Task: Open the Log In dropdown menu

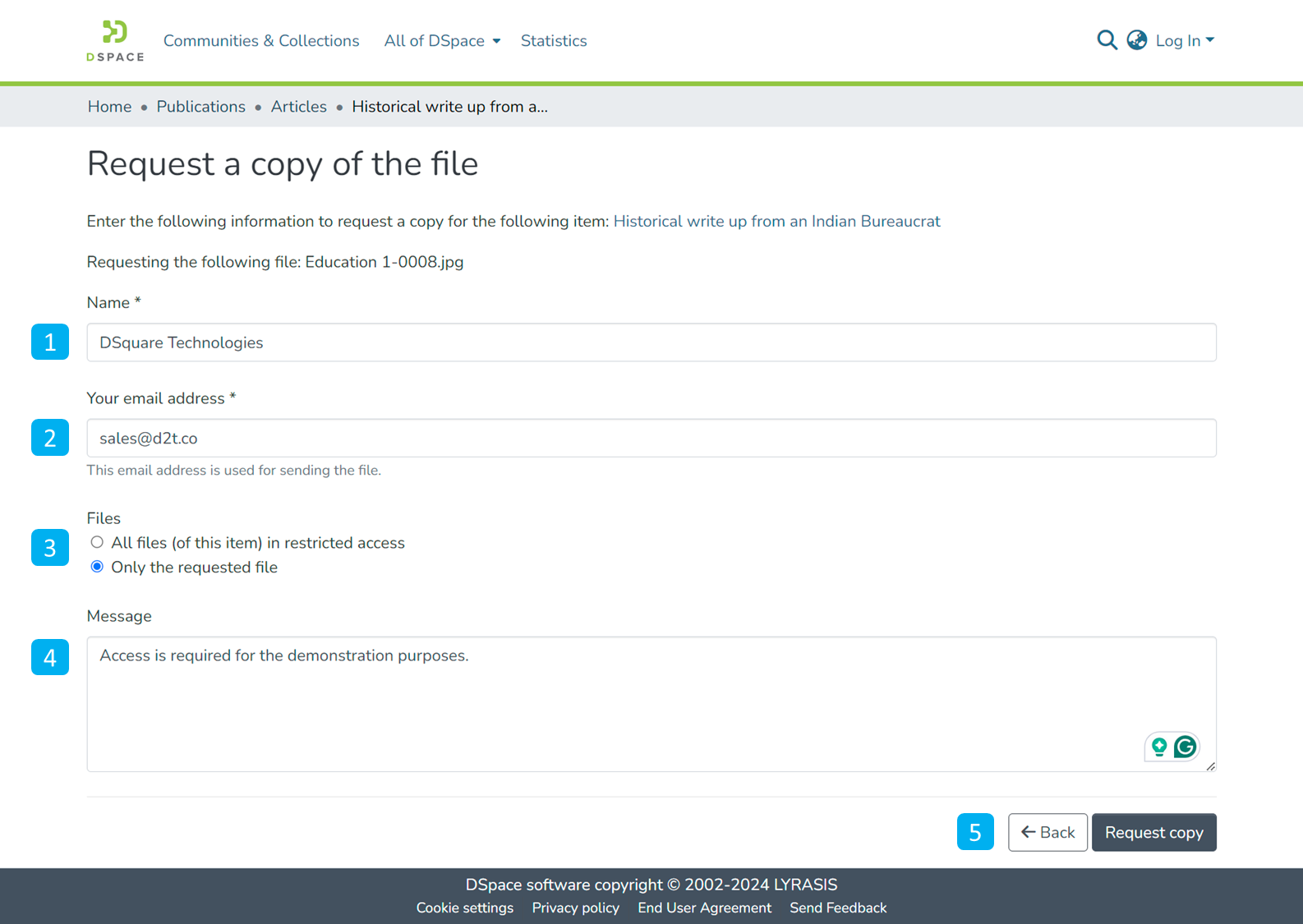Action: click(x=1184, y=41)
